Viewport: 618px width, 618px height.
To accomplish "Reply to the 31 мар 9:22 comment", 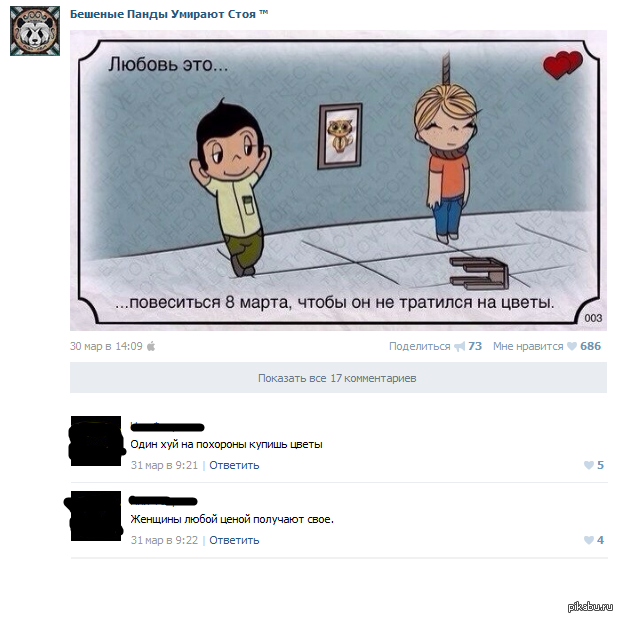I will click(234, 540).
